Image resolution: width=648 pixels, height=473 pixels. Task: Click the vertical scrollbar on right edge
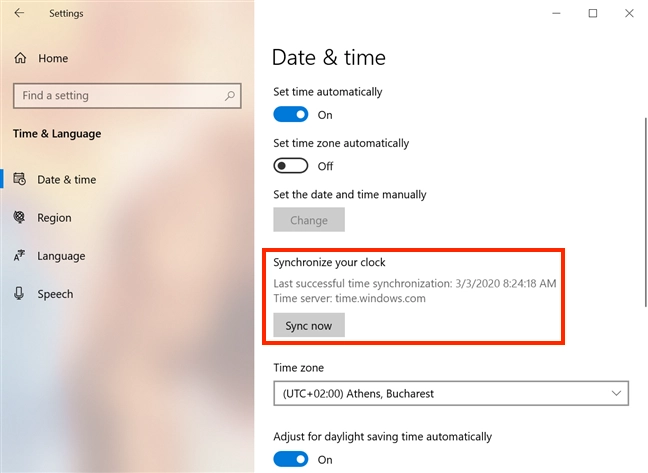(x=645, y=212)
